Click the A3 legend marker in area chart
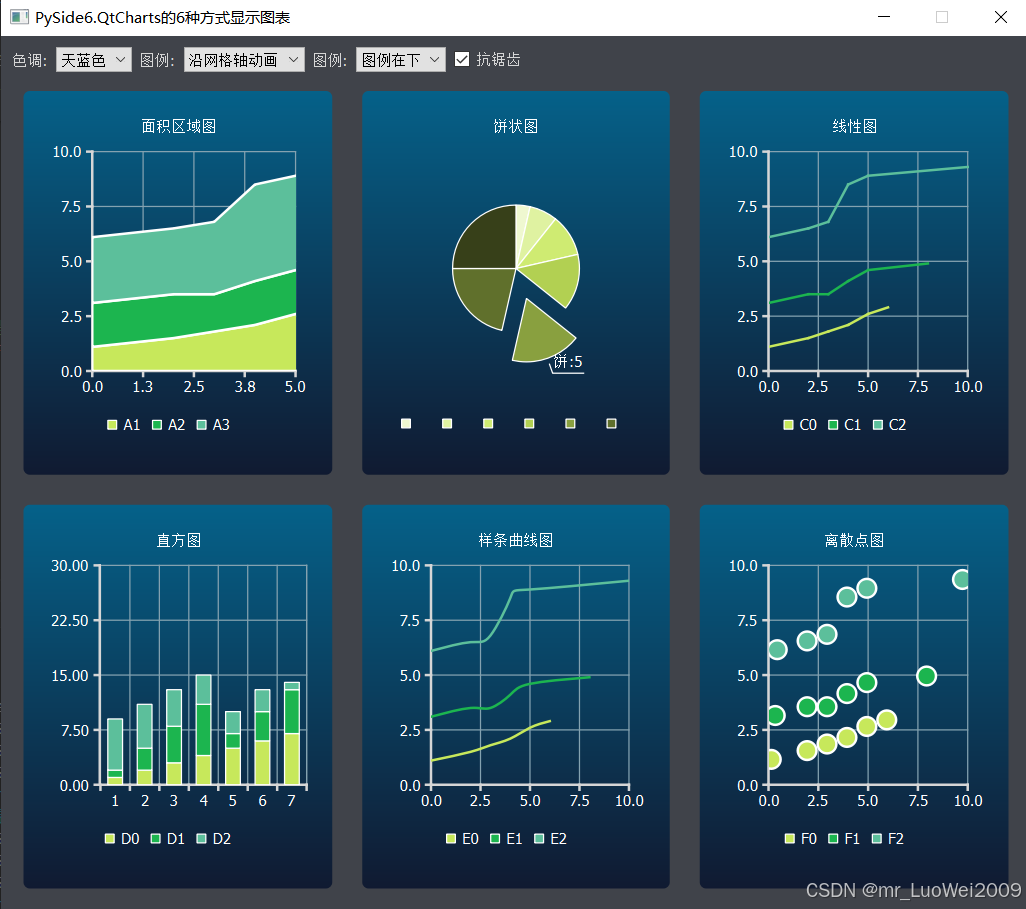 tap(202, 425)
